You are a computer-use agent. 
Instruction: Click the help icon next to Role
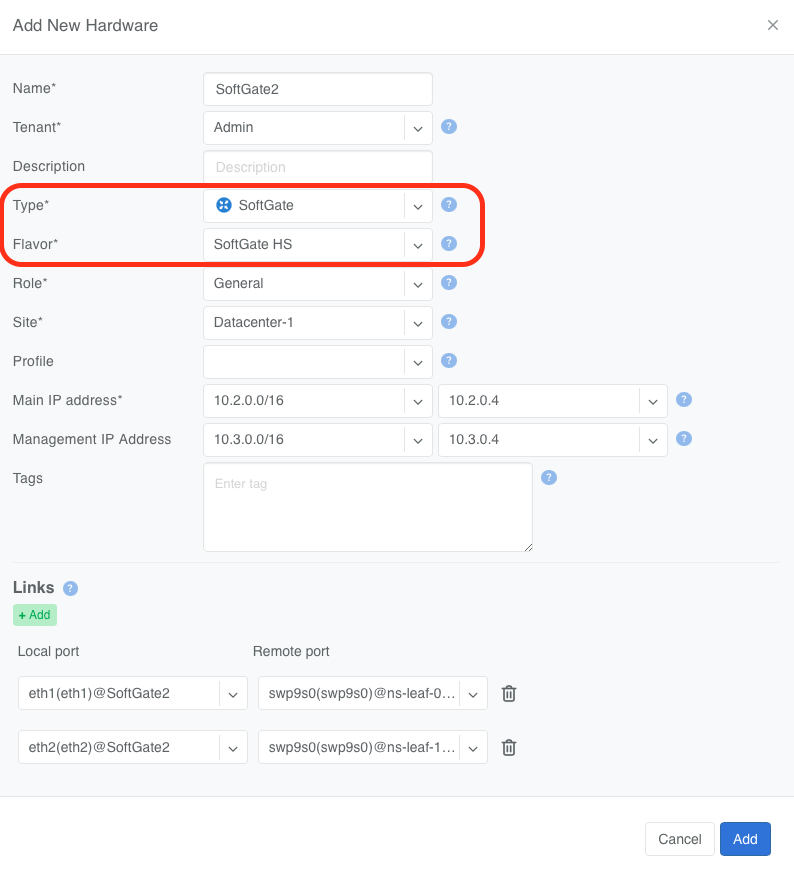pyautogui.click(x=449, y=283)
